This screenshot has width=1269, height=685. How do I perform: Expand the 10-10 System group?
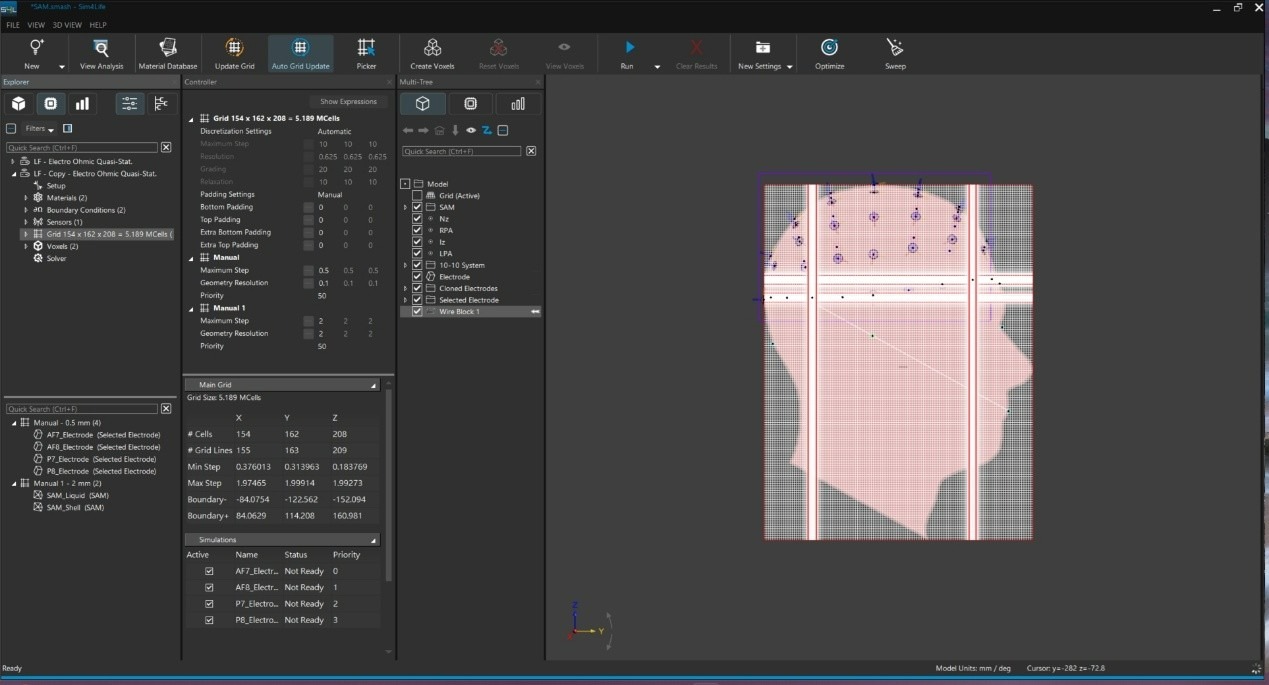tap(405, 265)
